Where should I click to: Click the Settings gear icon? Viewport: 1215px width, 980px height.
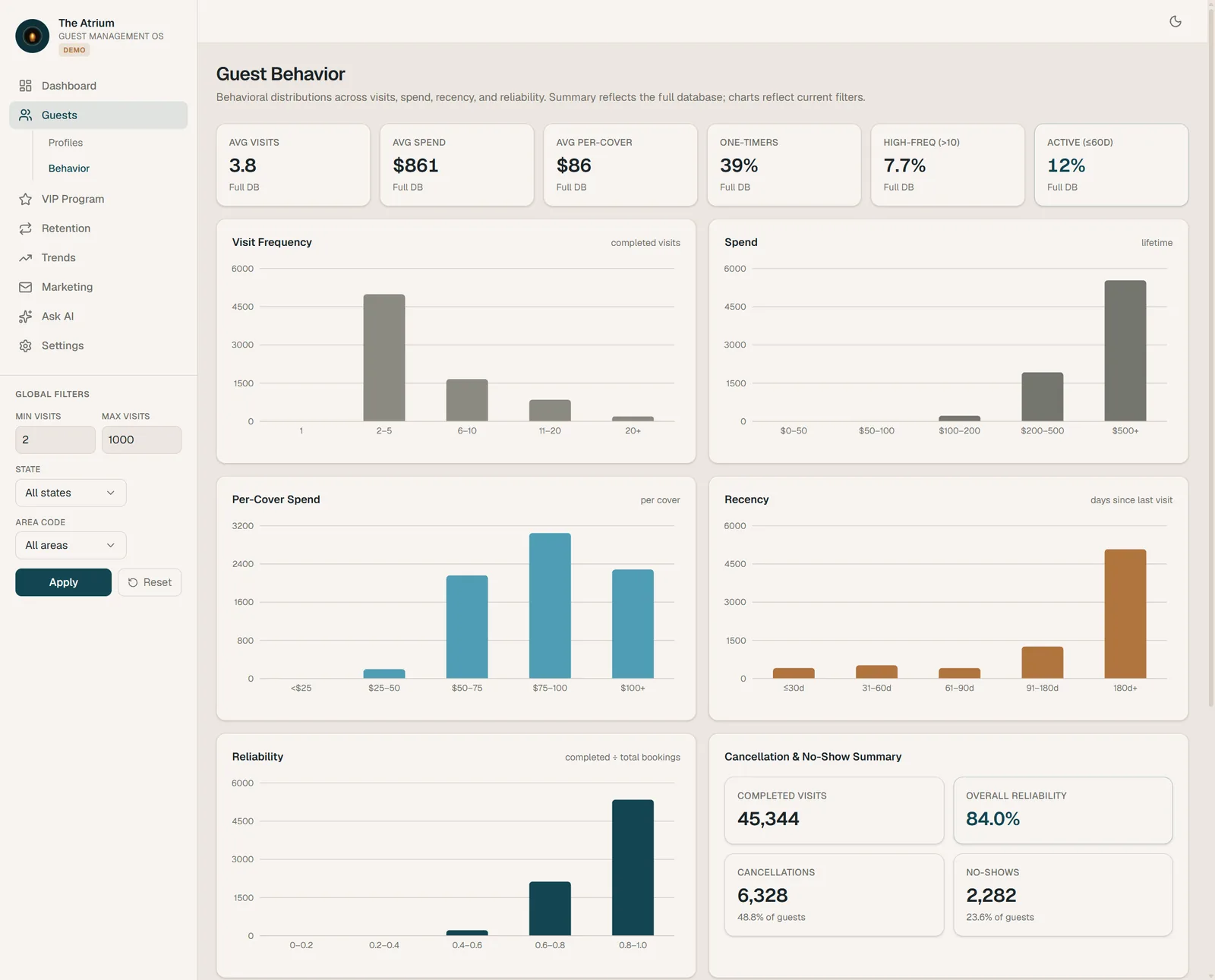pyautogui.click(x=25, y=346)
